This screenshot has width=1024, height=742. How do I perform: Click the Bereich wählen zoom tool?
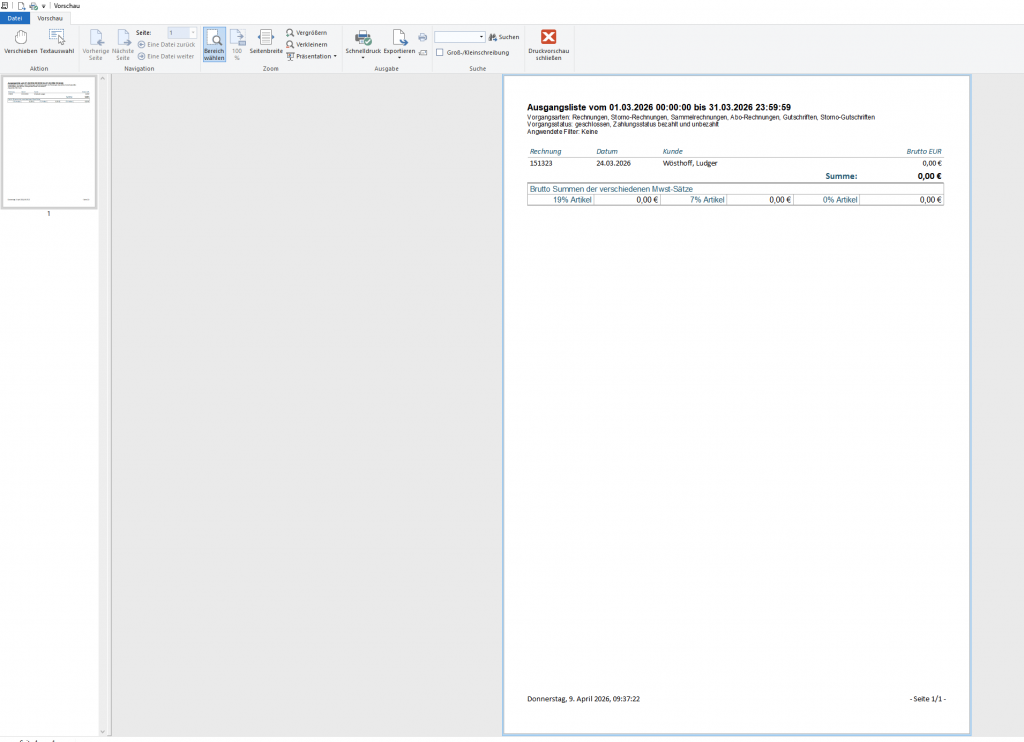coord(214,44)
